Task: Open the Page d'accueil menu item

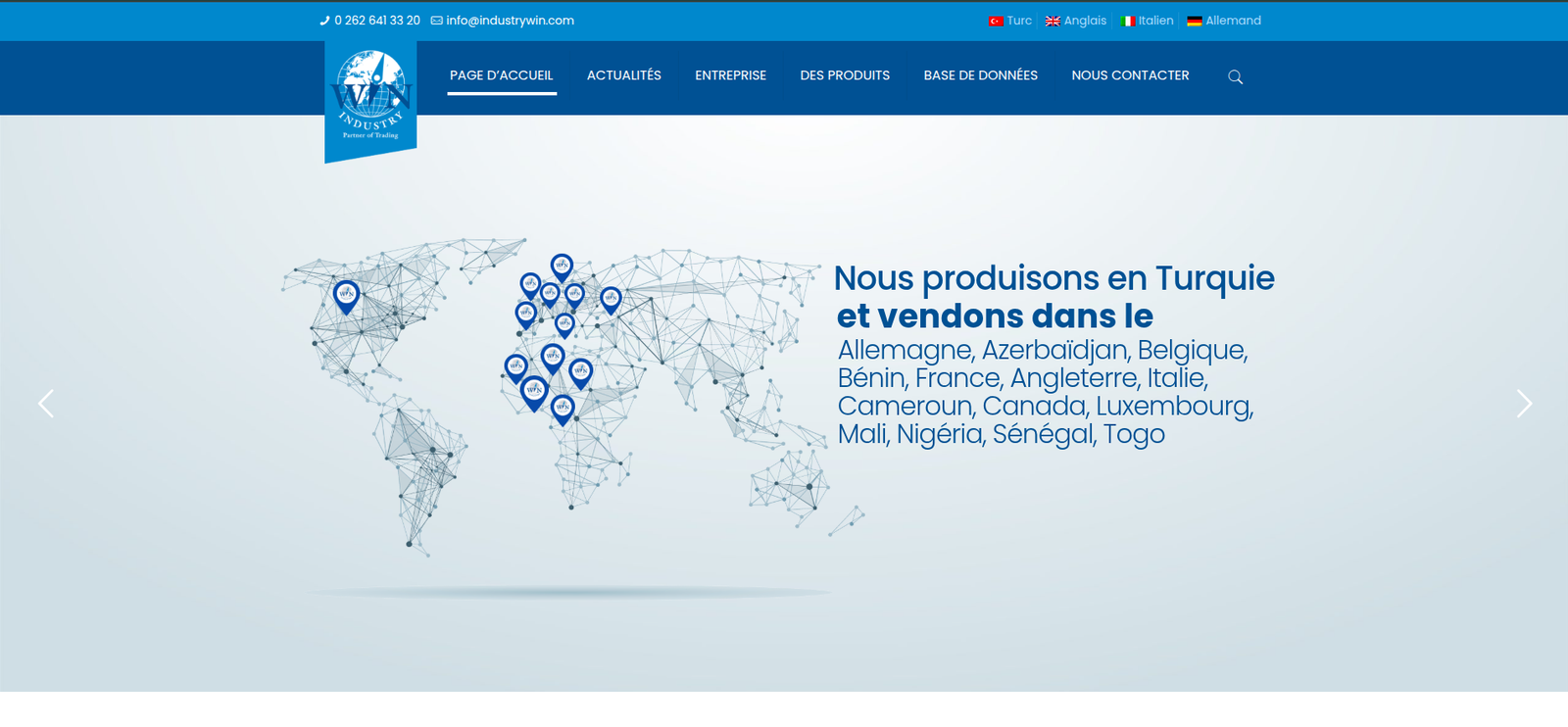Action: pyautogui.click(x=502, y=75)
